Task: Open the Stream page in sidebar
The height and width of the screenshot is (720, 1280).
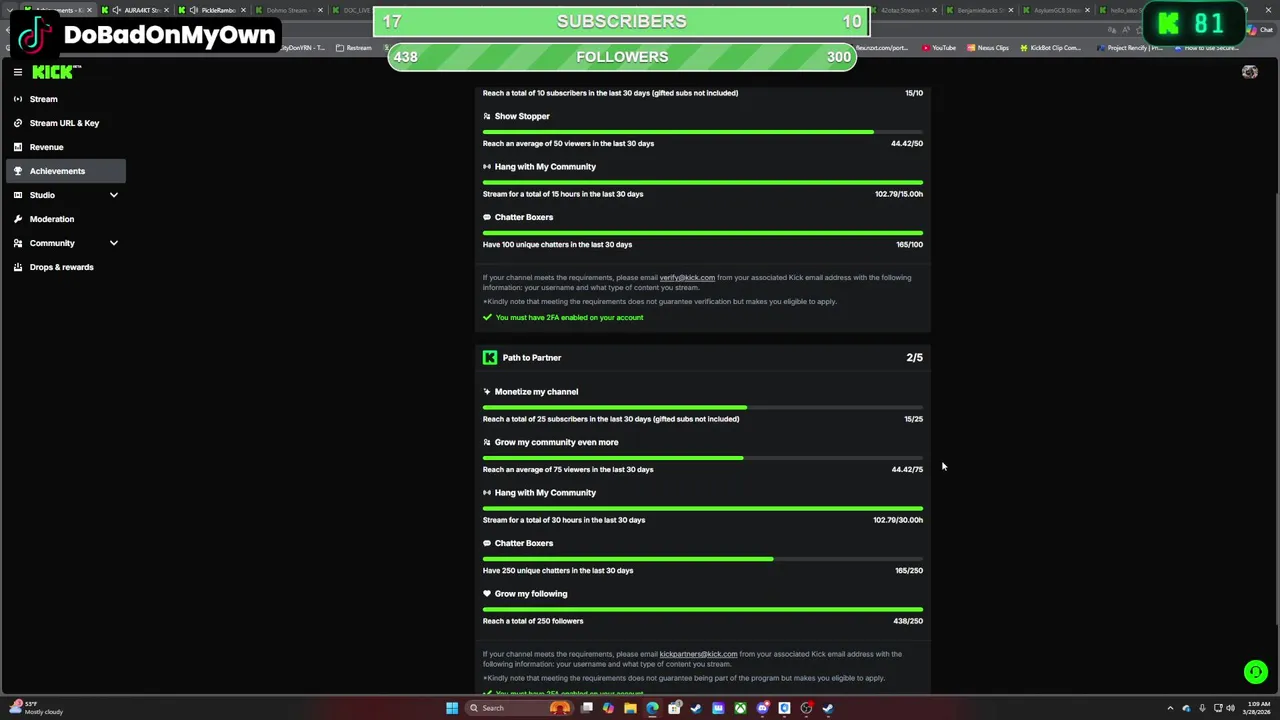Action: pyautogui.click(x=66, y=99)
